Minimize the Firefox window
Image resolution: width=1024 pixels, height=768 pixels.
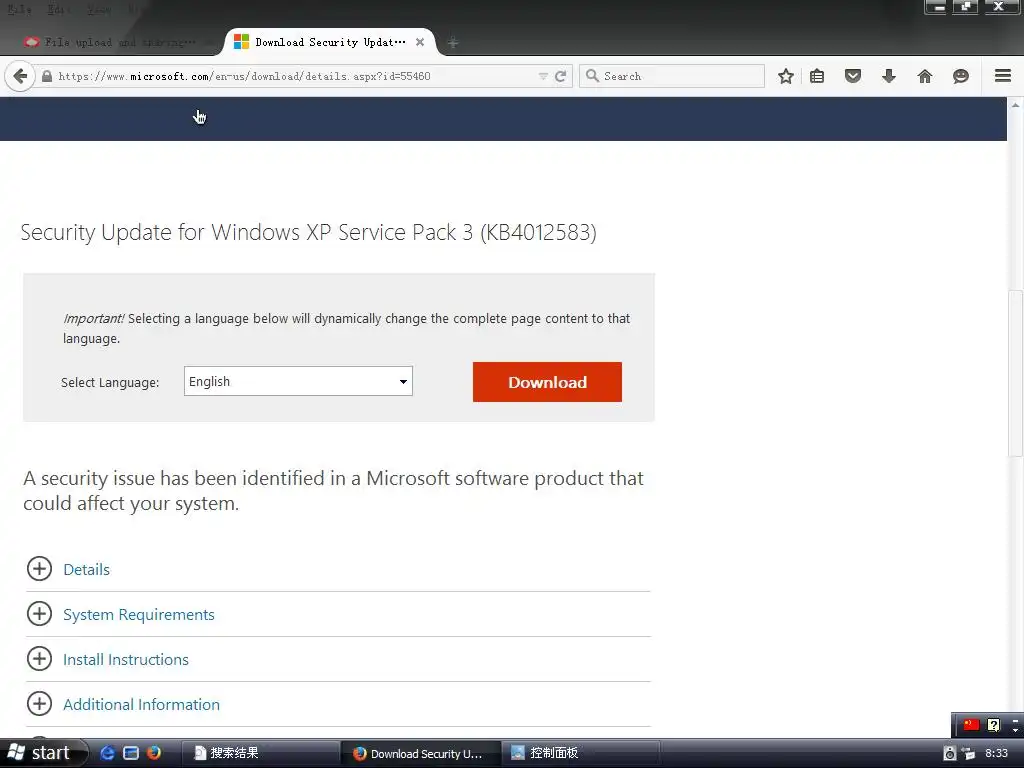tap(935, 7)
